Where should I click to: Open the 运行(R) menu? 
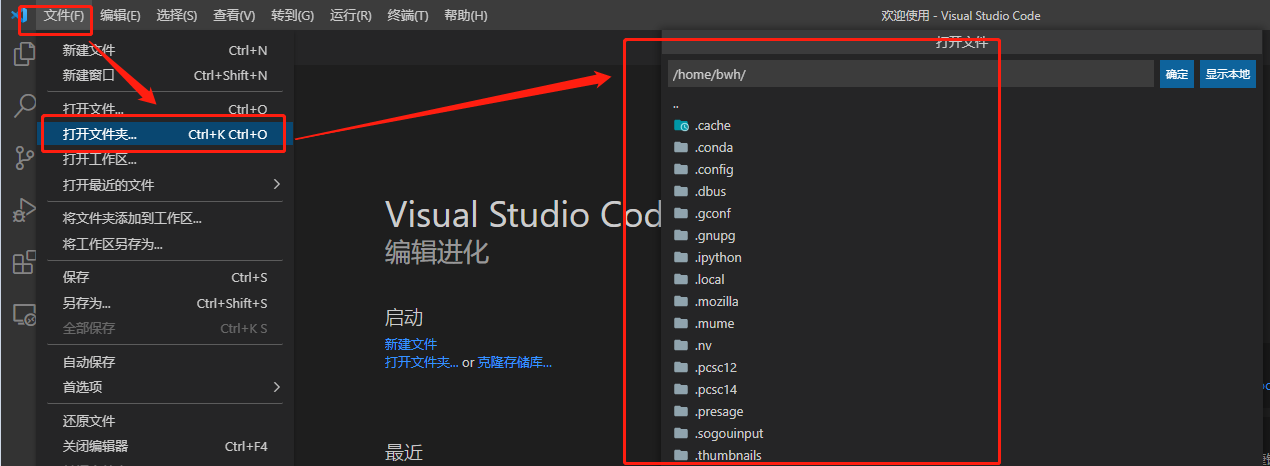350,15
